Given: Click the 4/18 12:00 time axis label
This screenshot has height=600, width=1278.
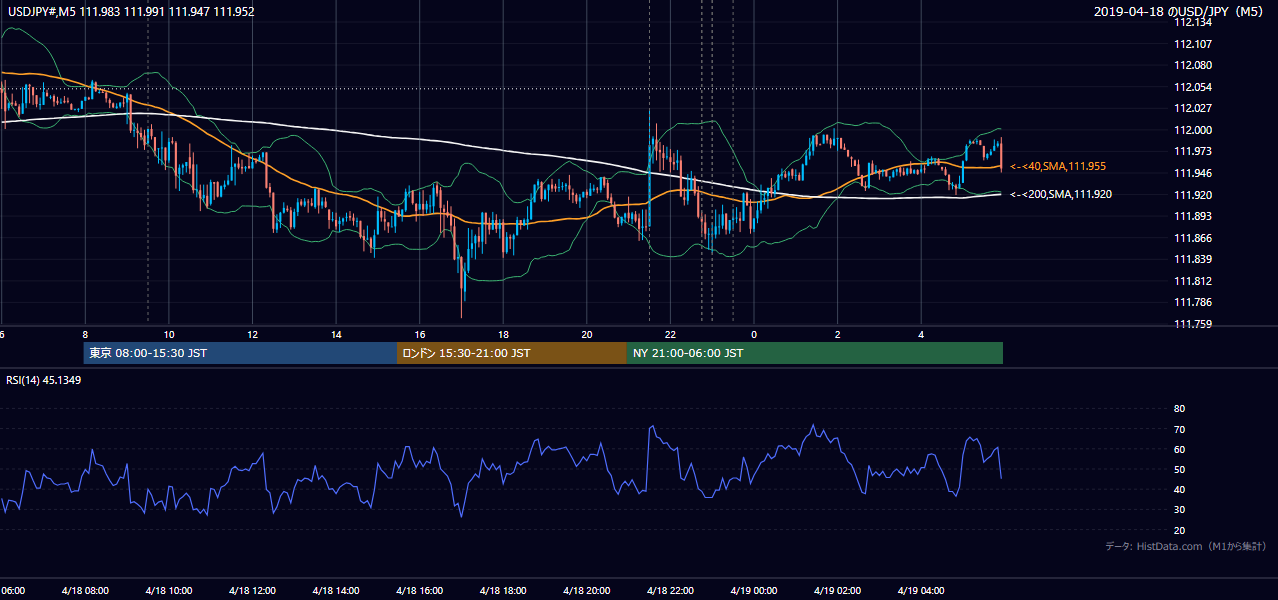Looking at the screenshot, I should click(252, 591).
